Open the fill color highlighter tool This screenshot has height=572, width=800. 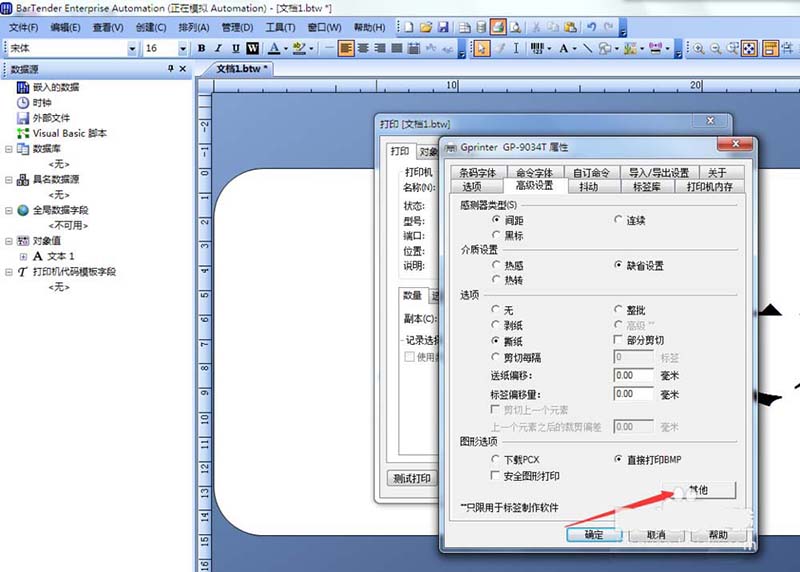(299, 48)
